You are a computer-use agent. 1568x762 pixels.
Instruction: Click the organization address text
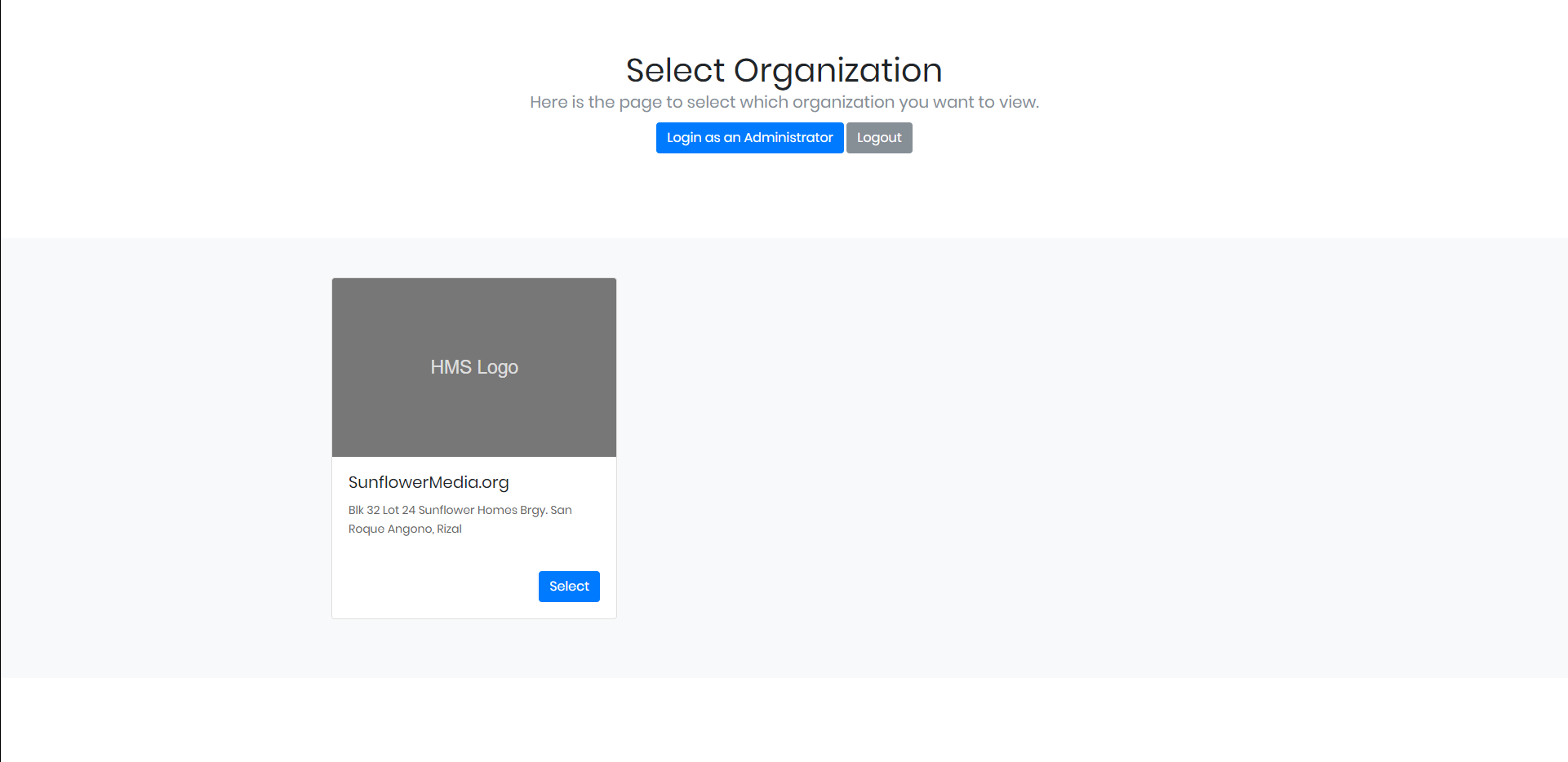[460, 519]
